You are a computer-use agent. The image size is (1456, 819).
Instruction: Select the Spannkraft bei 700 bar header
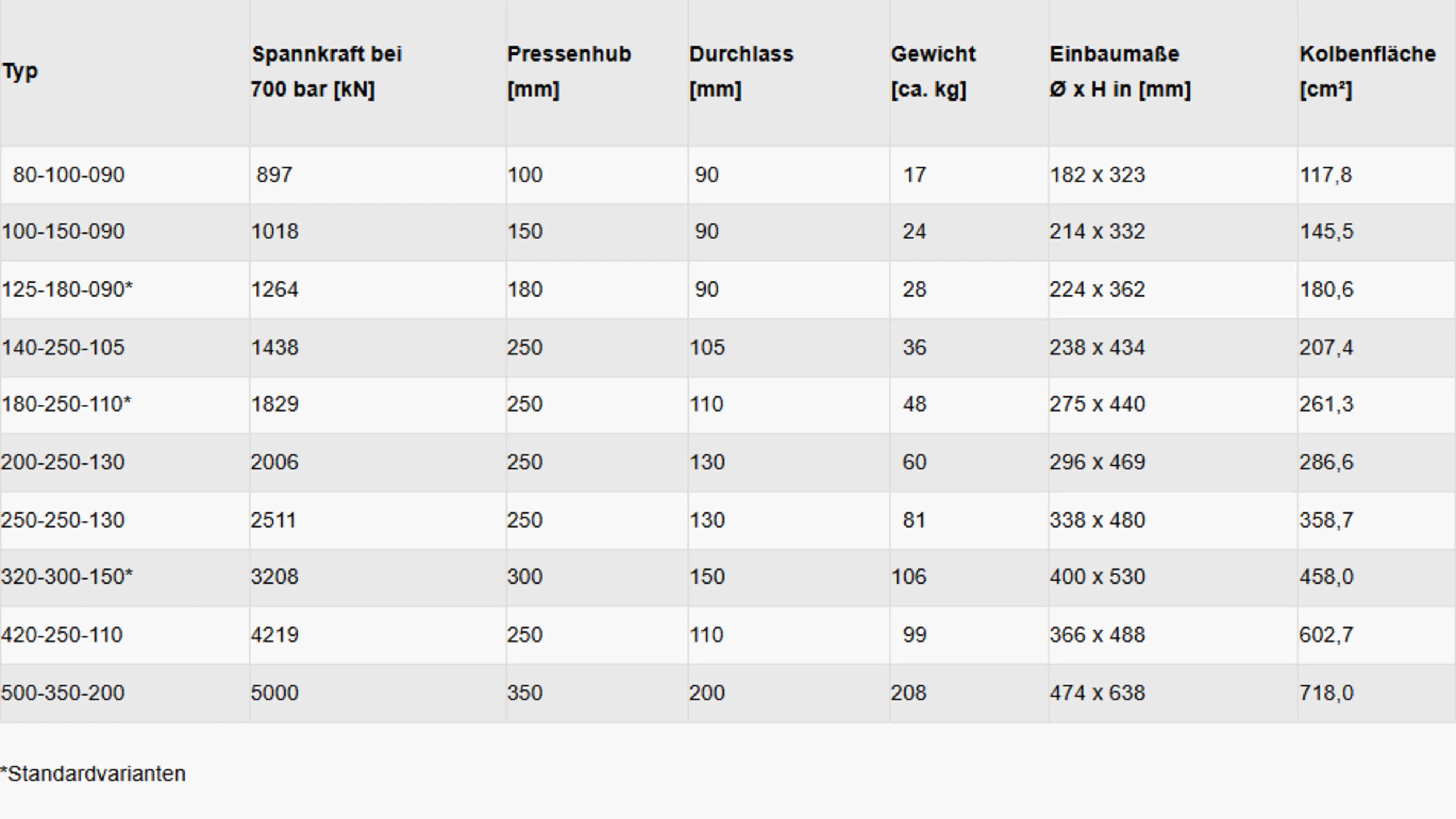point(327,72)
